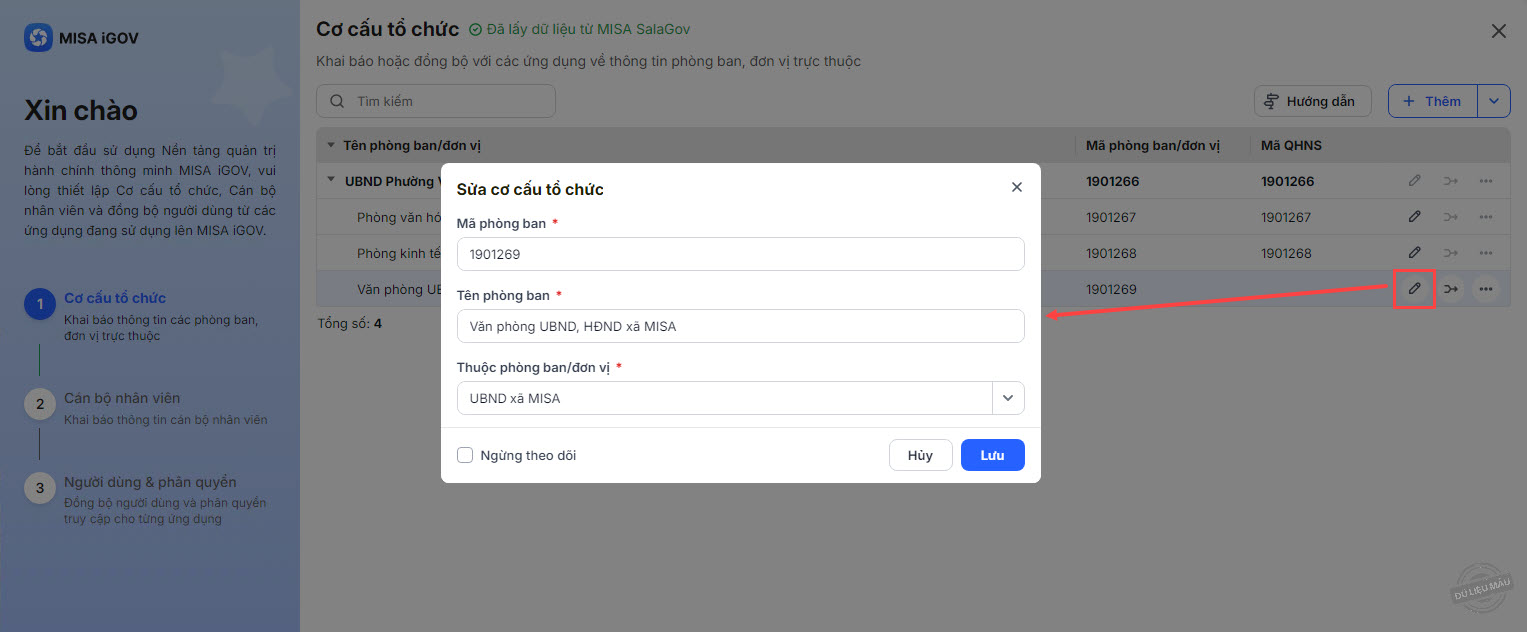Go to step 2 Cán bộ nhân viên
The image size is (1527, 632).
tap(122, 398)
